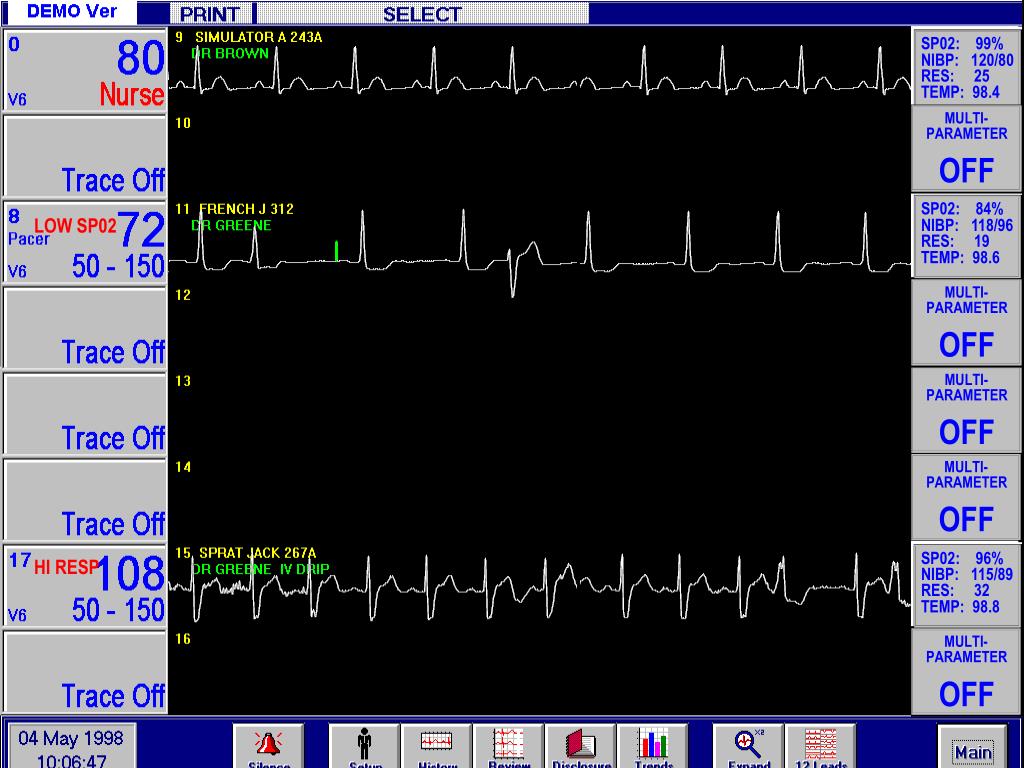Click patient name SPRAT JACK 267A

coord(257,554)
